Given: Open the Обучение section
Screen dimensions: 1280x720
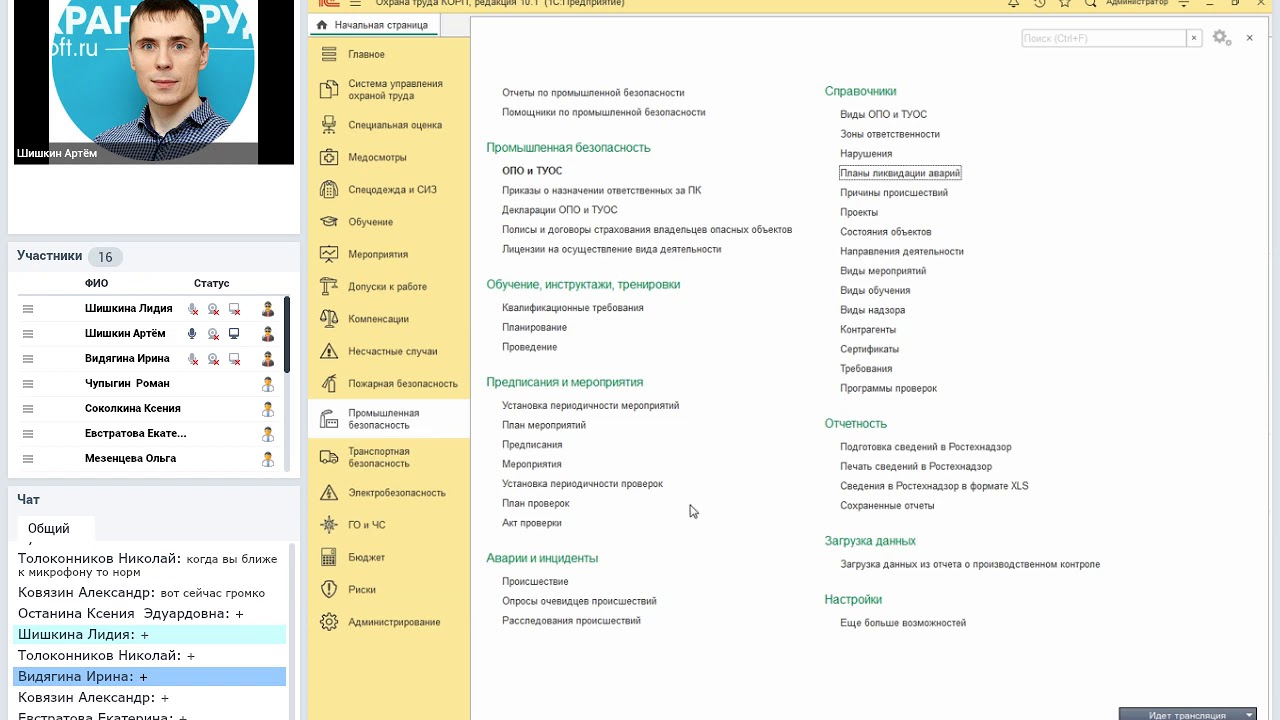Looking at the screenshot, I should 389,222.
